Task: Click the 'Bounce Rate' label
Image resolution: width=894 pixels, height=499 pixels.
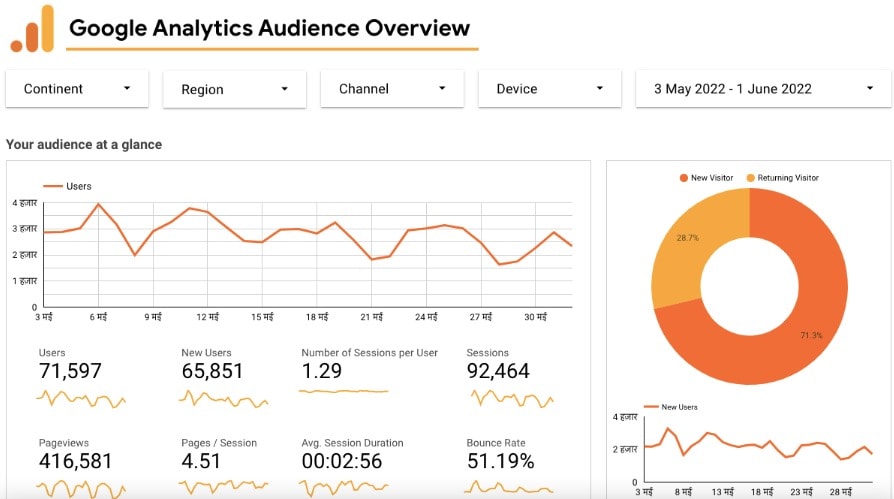Action: (x=496, y=443)
